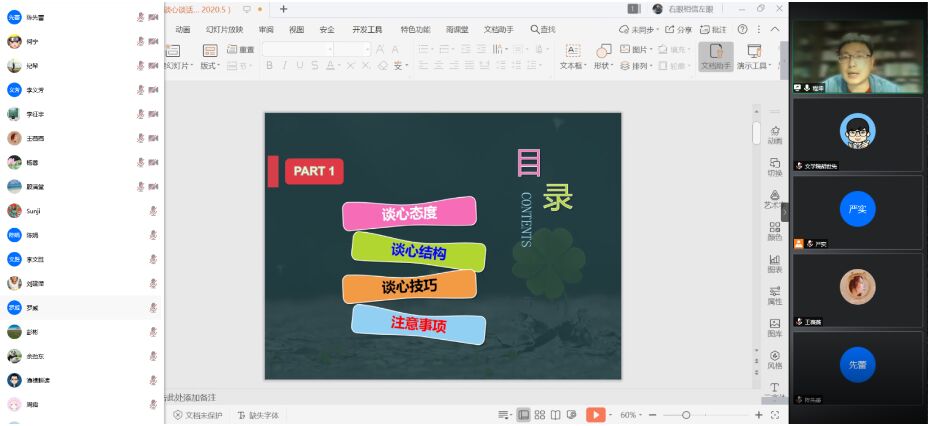Open the 60% zoom level dropdown
This screenshot has width=931, height=426.
[630, 415]
